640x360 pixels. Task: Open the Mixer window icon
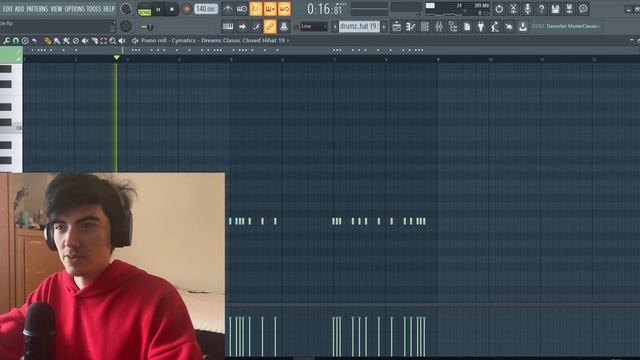(x=439, y=27)
